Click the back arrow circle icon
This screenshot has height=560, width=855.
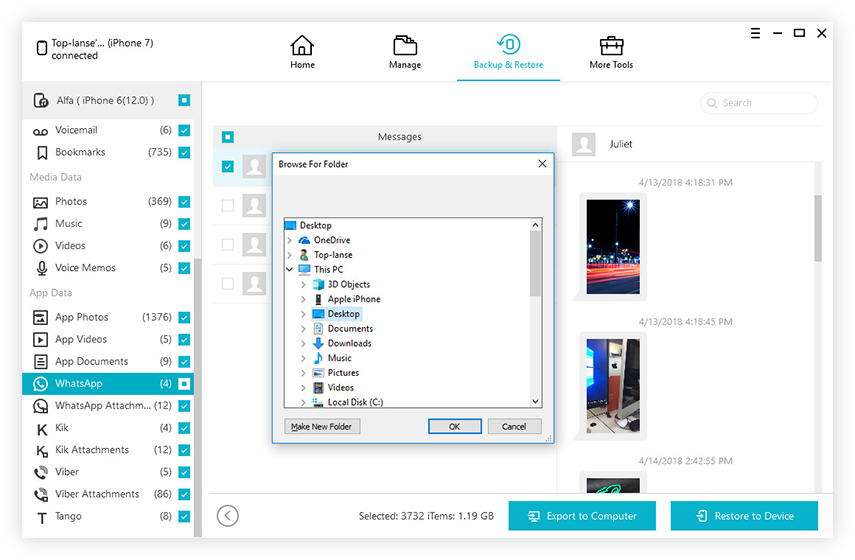point(227,516)
